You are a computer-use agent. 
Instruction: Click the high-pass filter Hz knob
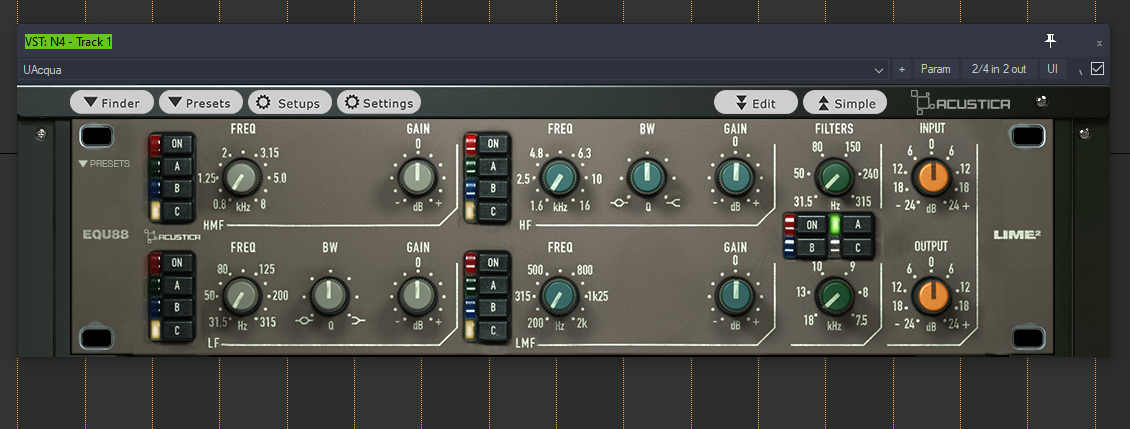834,177
